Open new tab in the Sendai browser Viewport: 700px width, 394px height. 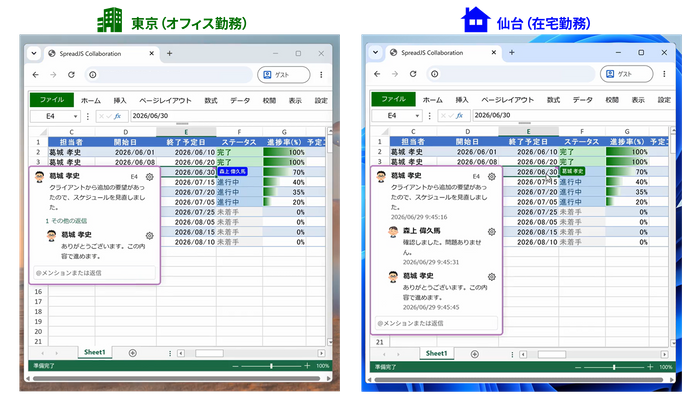512,53
